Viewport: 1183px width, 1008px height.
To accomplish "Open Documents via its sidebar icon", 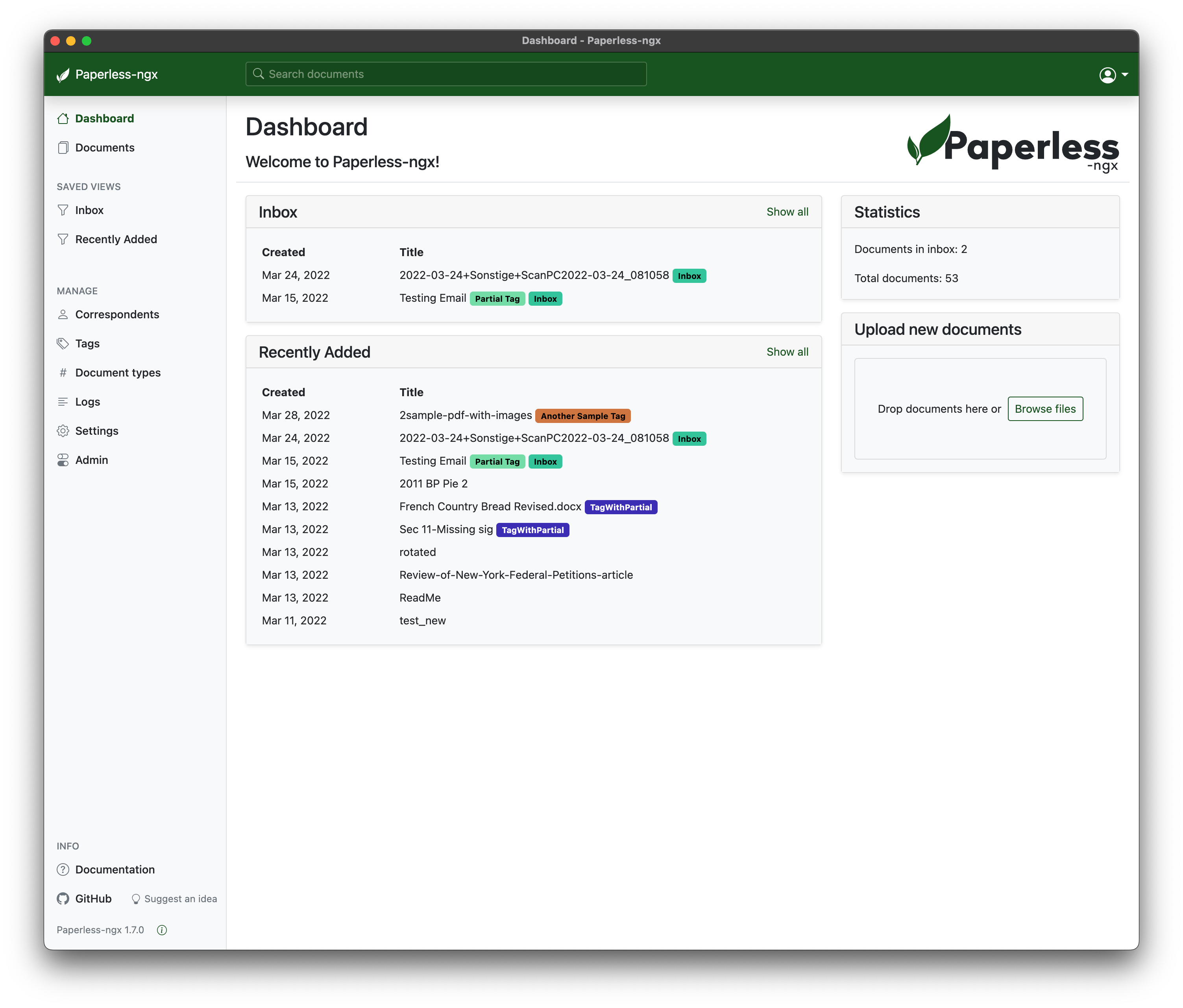I will [x=63, y=147].
